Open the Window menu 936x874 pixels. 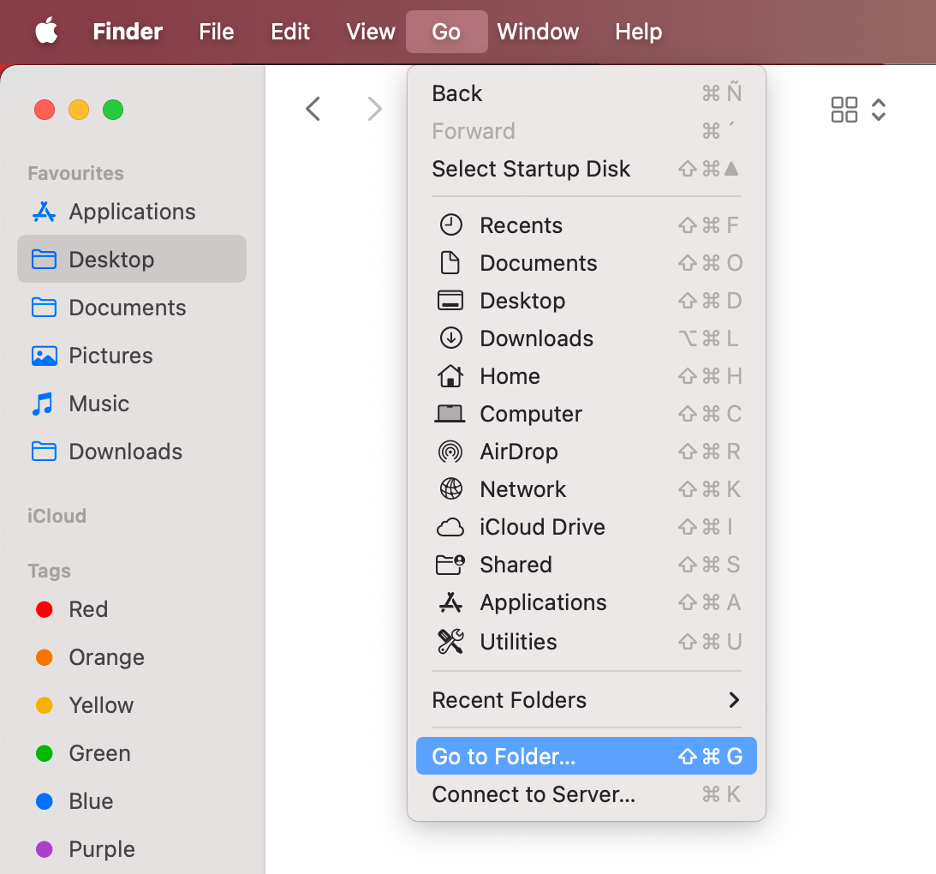point(538,31)
